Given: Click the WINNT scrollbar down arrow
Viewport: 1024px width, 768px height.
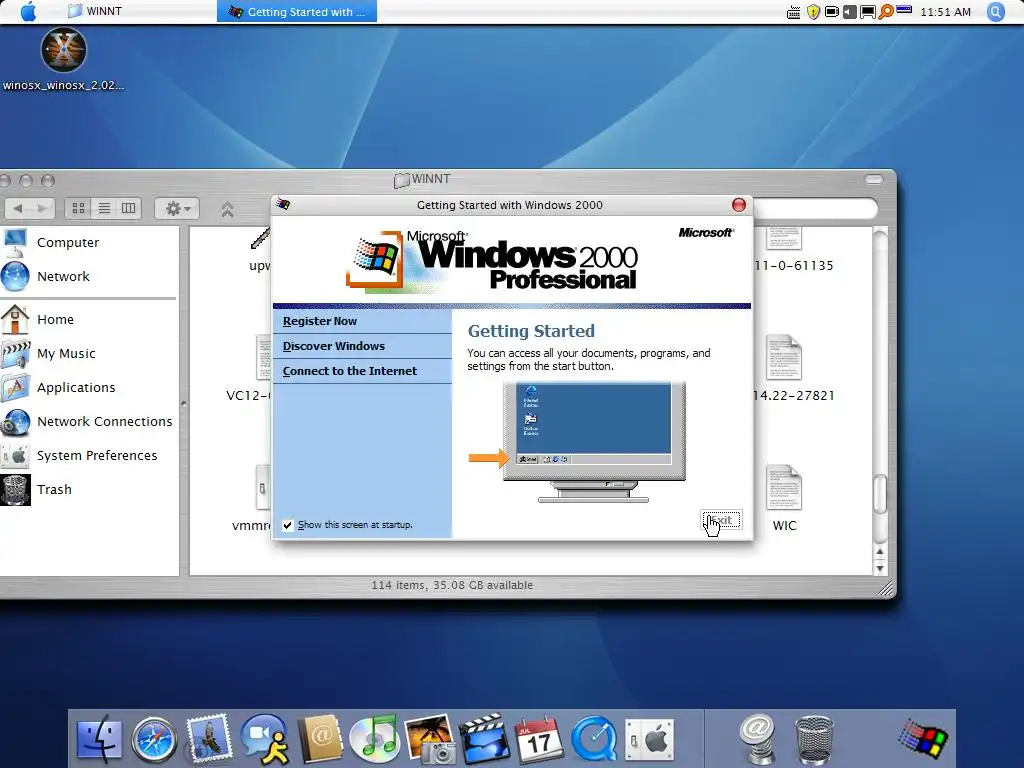Looking at the screenshot, I should point(880,568).
